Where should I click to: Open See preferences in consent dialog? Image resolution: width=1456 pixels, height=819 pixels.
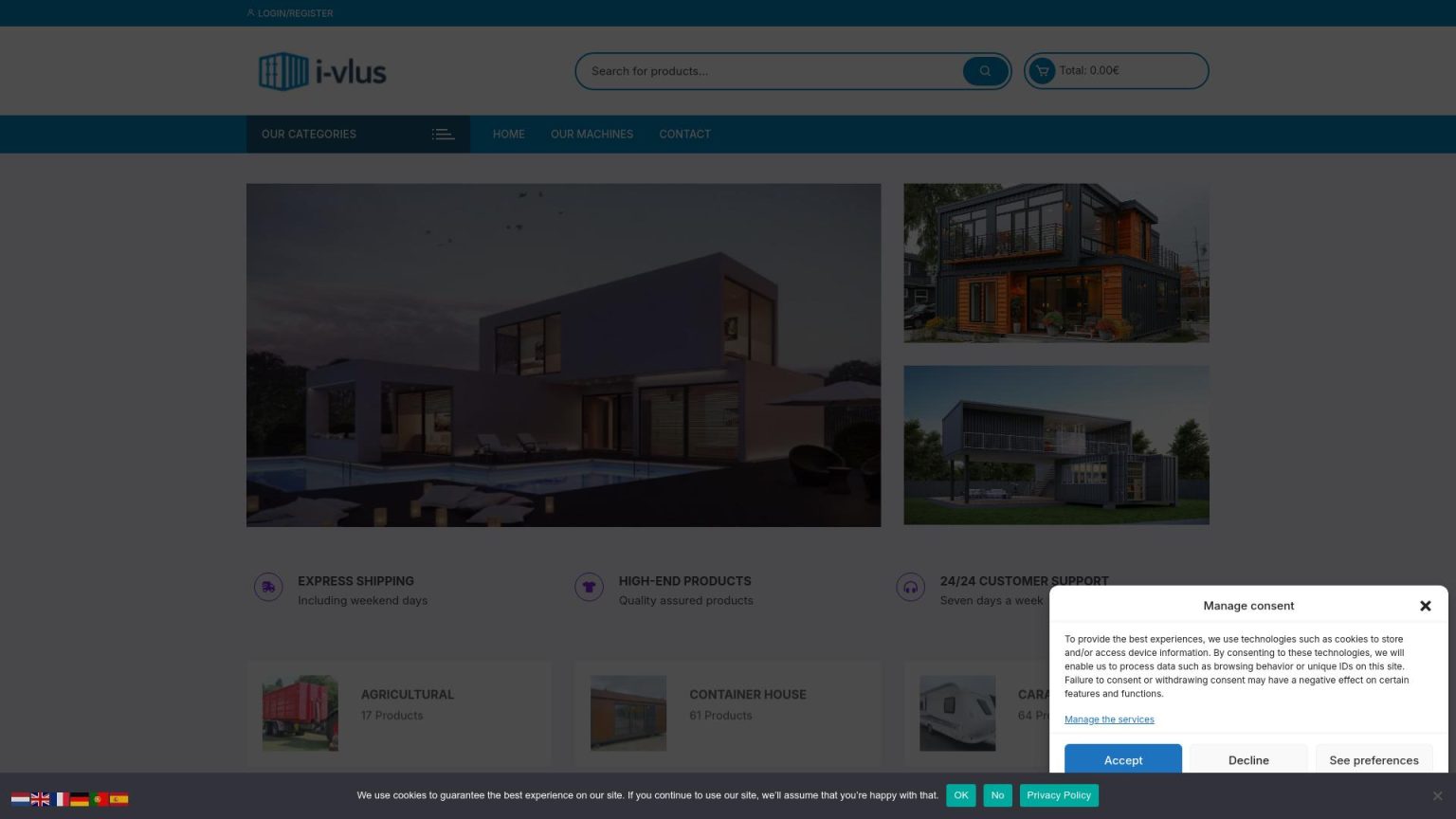(1374, 760)
